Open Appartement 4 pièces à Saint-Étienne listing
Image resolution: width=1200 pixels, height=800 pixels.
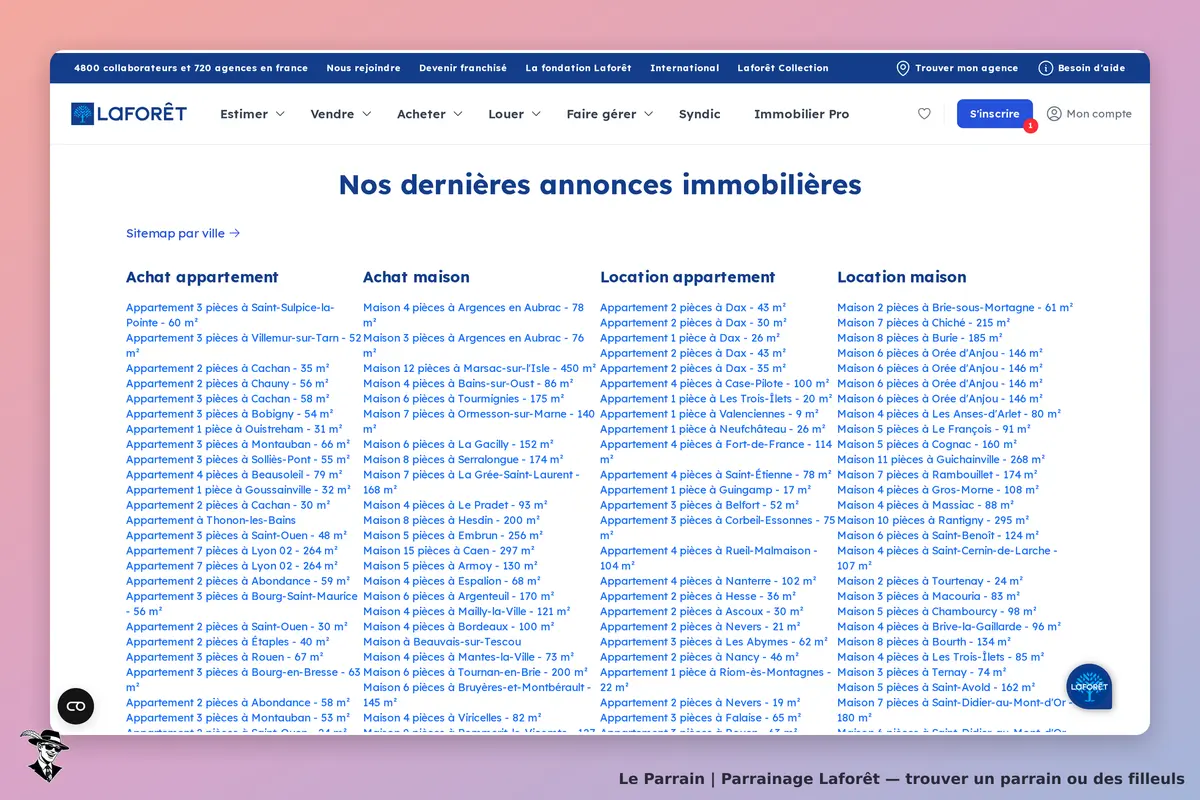[715, 475]
